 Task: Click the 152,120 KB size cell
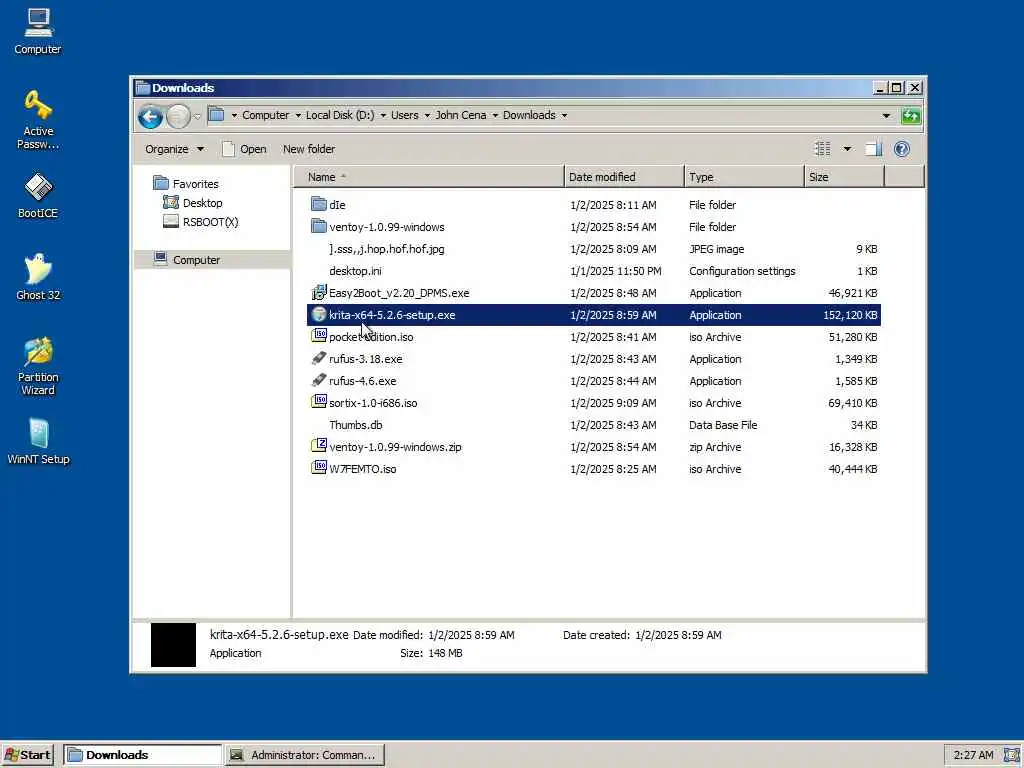850,315
